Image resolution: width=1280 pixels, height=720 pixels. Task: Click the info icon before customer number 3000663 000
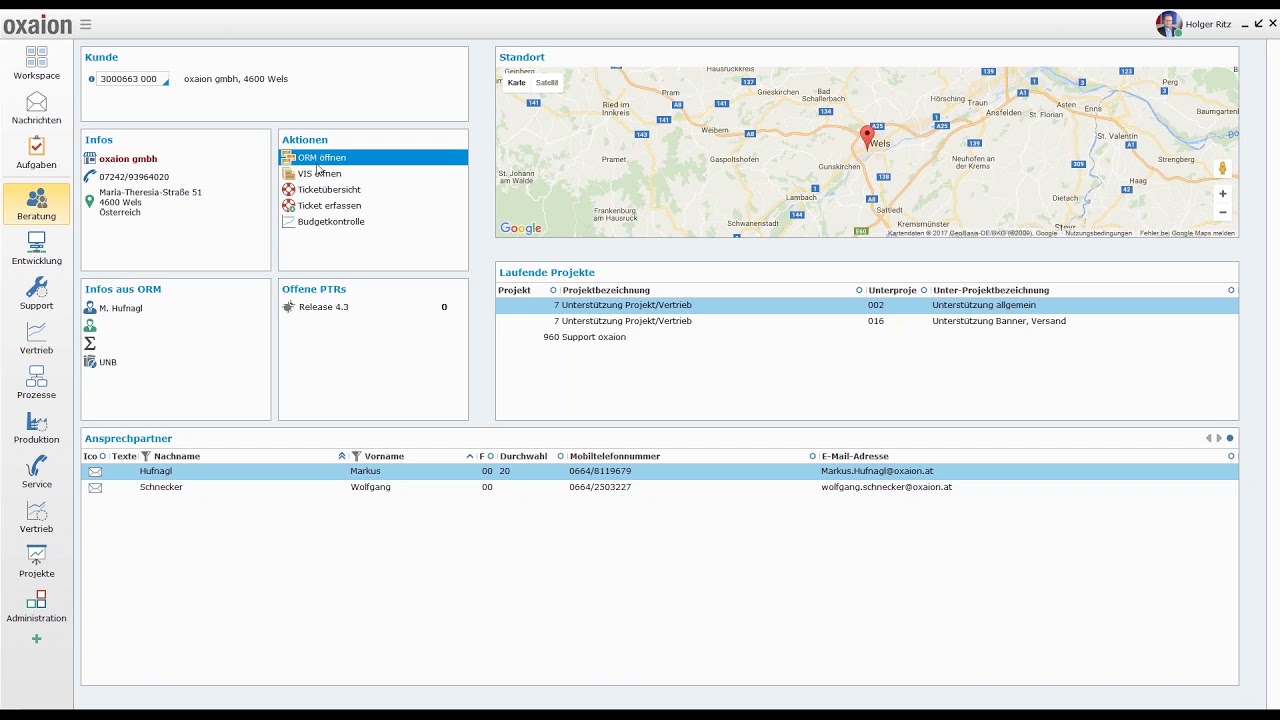pyautogui.click(x=92, y=79)
